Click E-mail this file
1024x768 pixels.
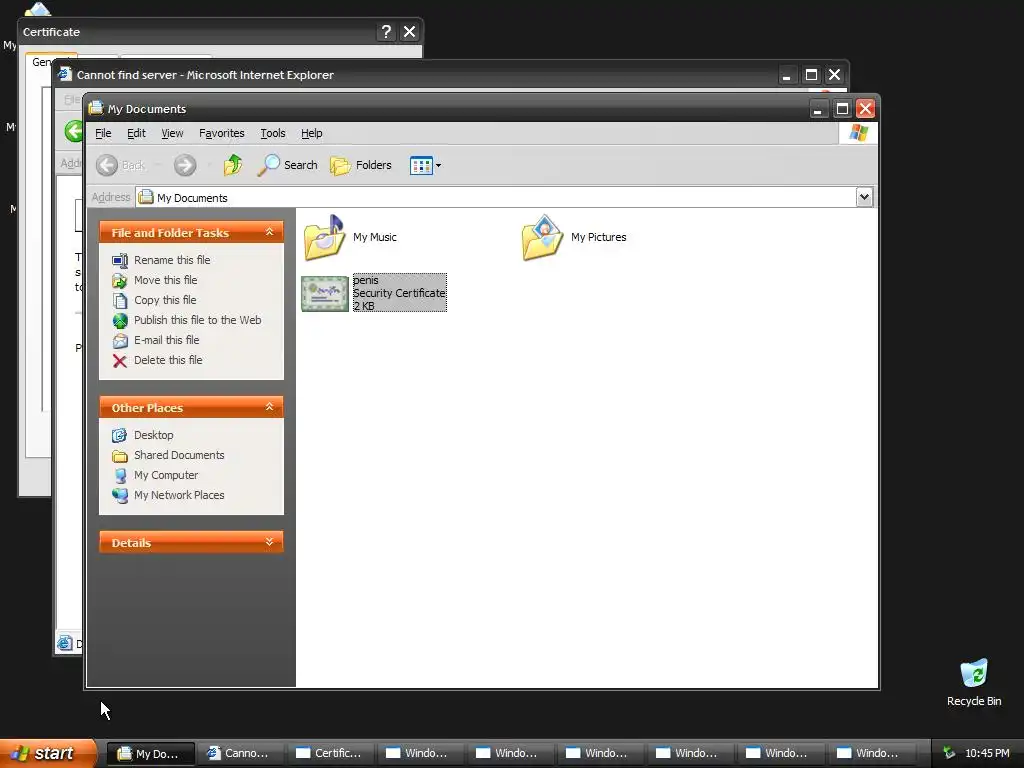167,340
